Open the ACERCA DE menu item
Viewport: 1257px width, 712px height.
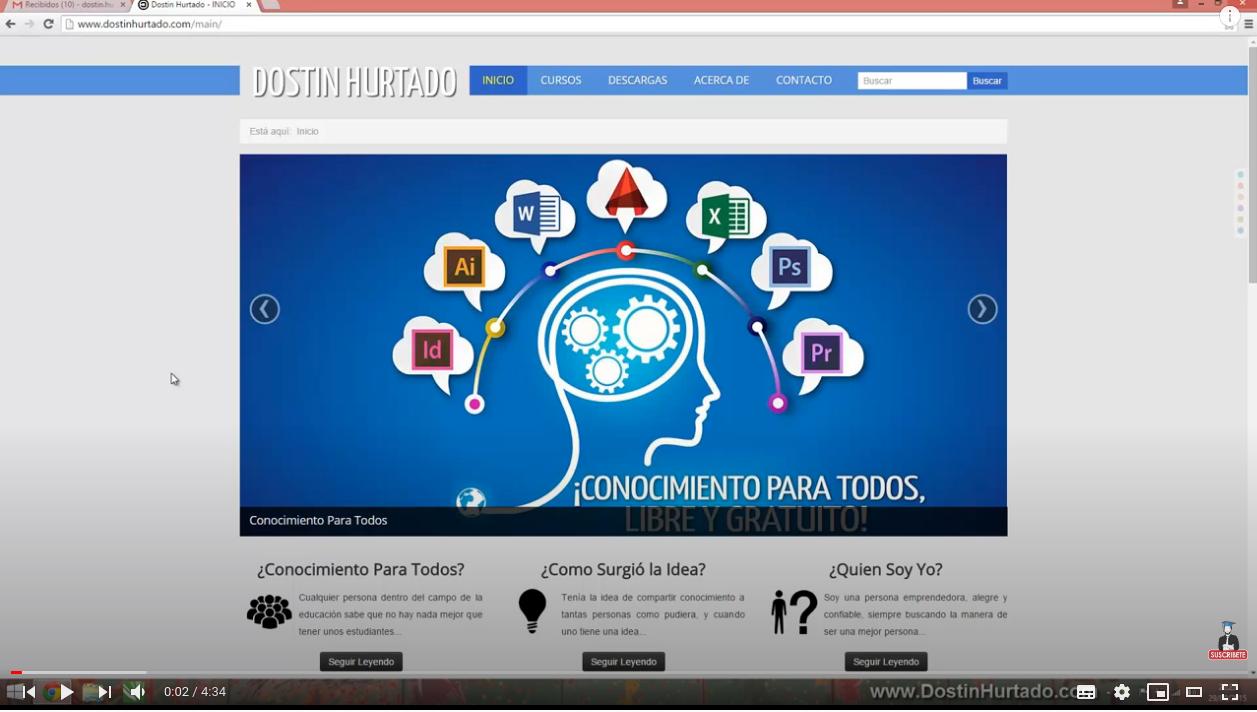pyautogui.click(x=721, y=81)
